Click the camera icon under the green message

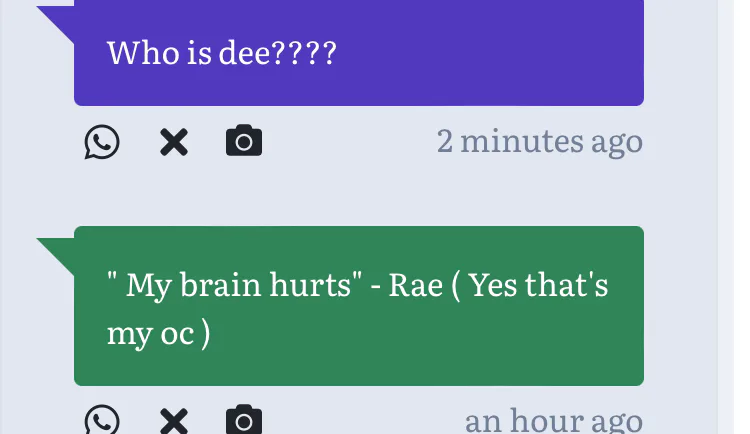tap(244, 420)
